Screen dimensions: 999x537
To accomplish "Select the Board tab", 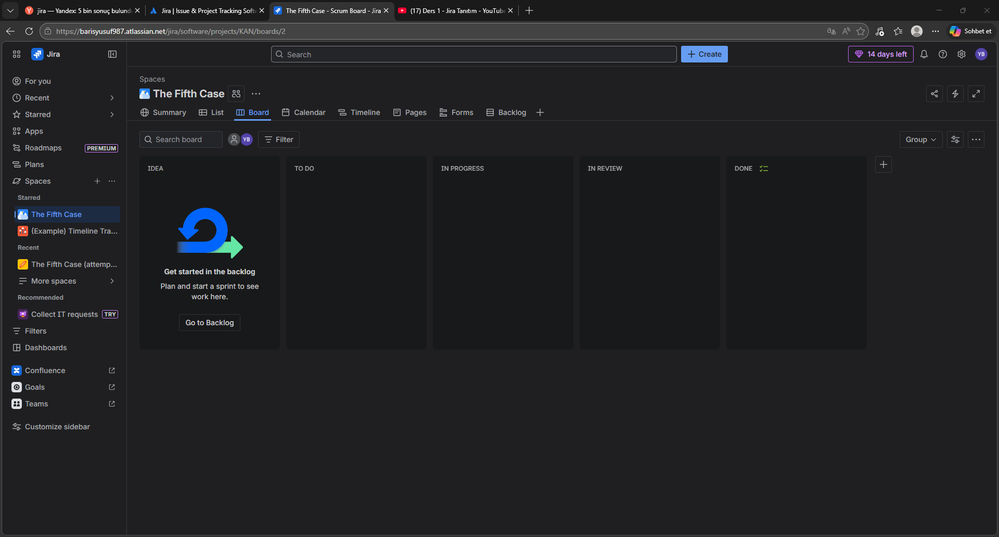I will click(x=252, y=113).
